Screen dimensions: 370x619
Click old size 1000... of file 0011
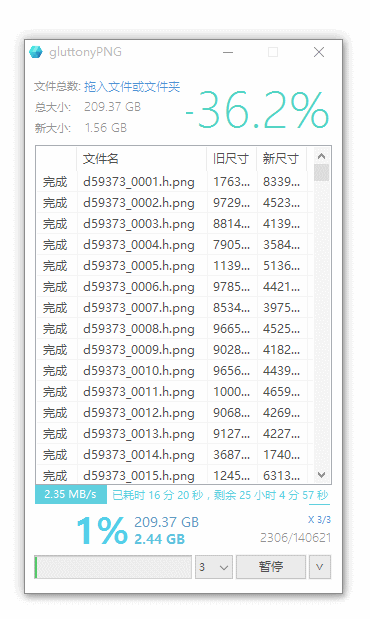point(232,392)
